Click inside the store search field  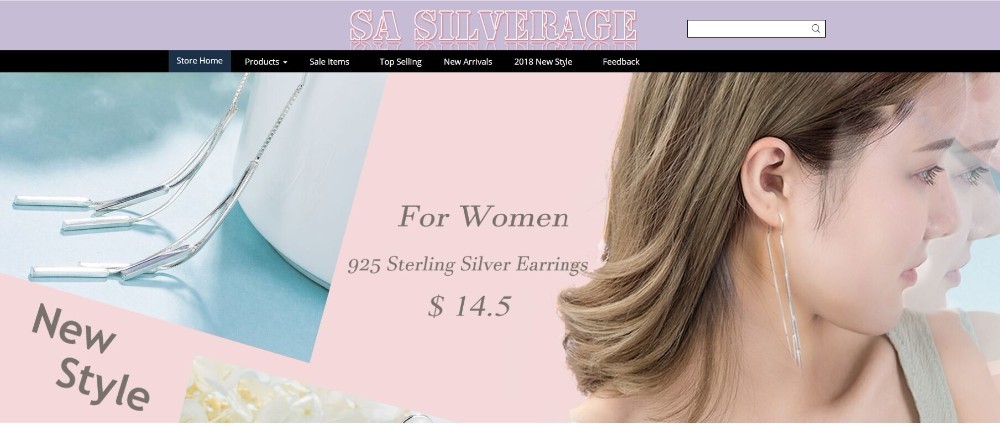click(749, 29)
